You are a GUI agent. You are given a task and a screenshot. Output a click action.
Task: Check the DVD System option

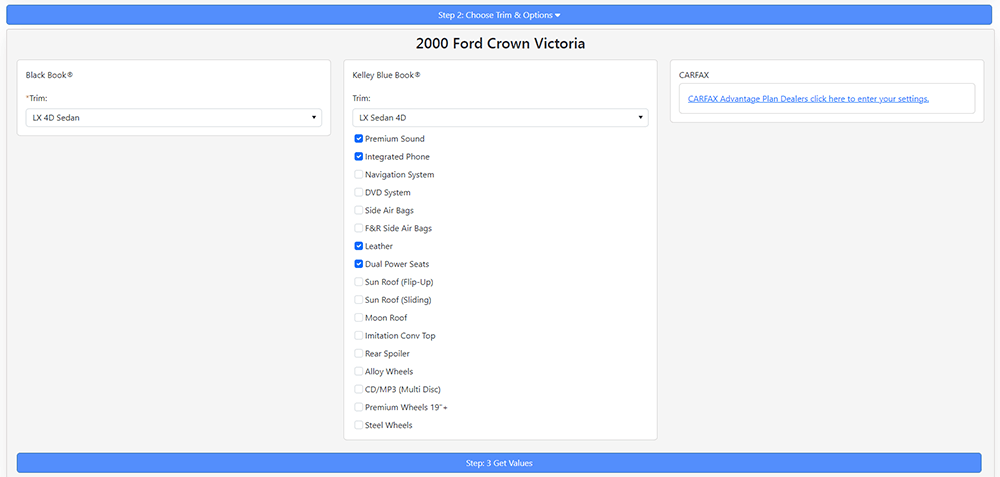[359, 193]
